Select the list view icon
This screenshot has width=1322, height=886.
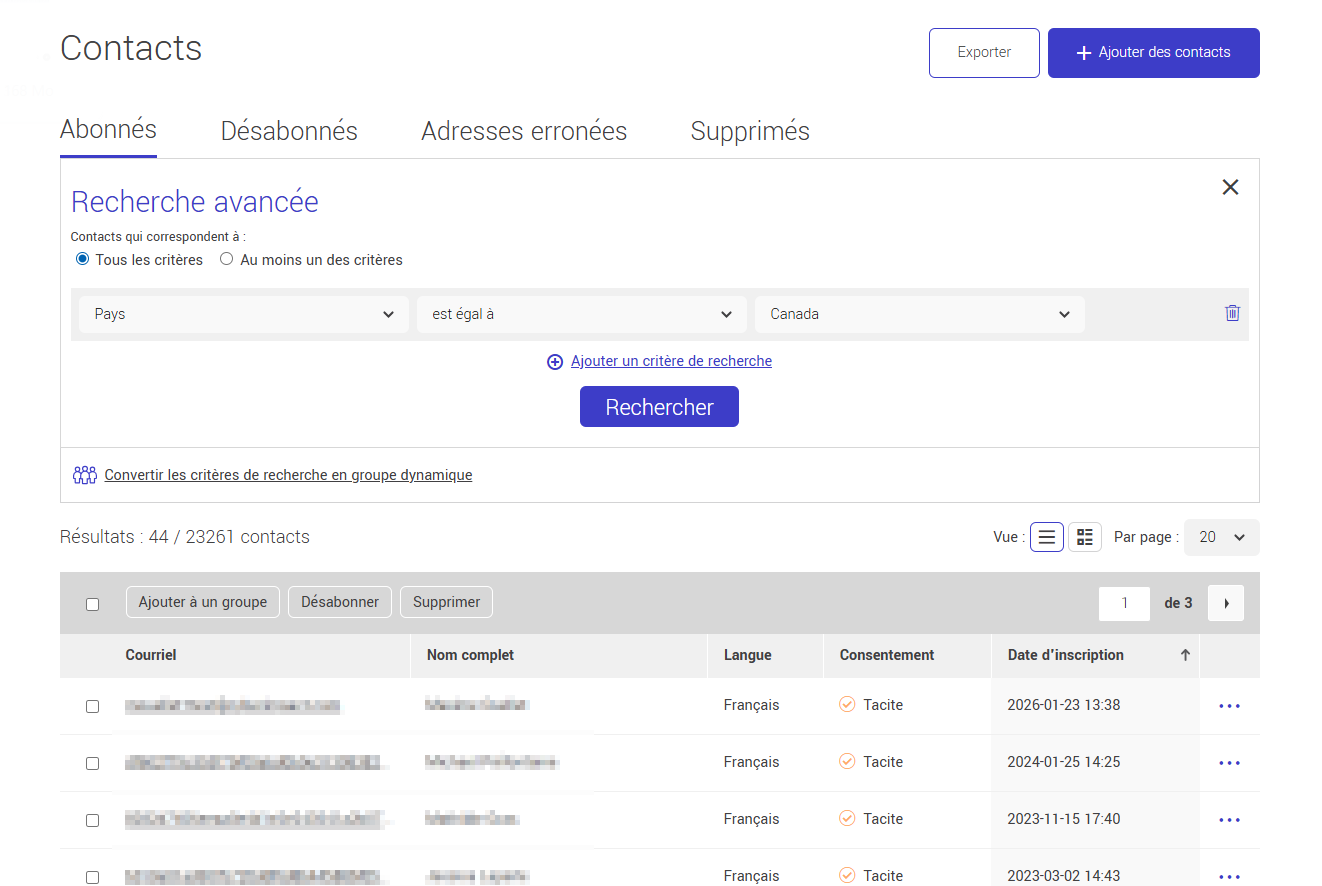click(1046, 537)
